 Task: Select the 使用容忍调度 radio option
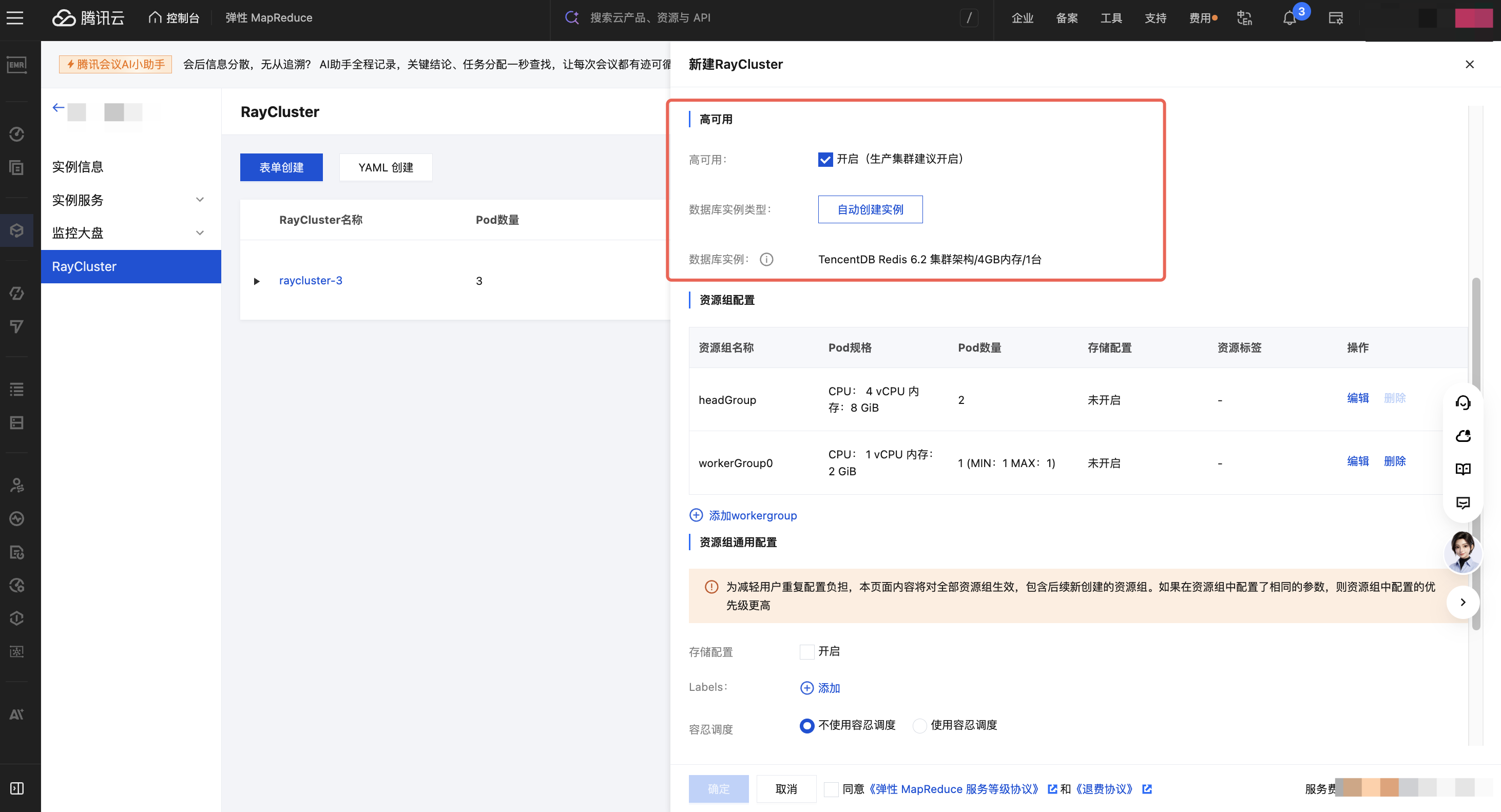pyautogui.click(x=919, y=726)
